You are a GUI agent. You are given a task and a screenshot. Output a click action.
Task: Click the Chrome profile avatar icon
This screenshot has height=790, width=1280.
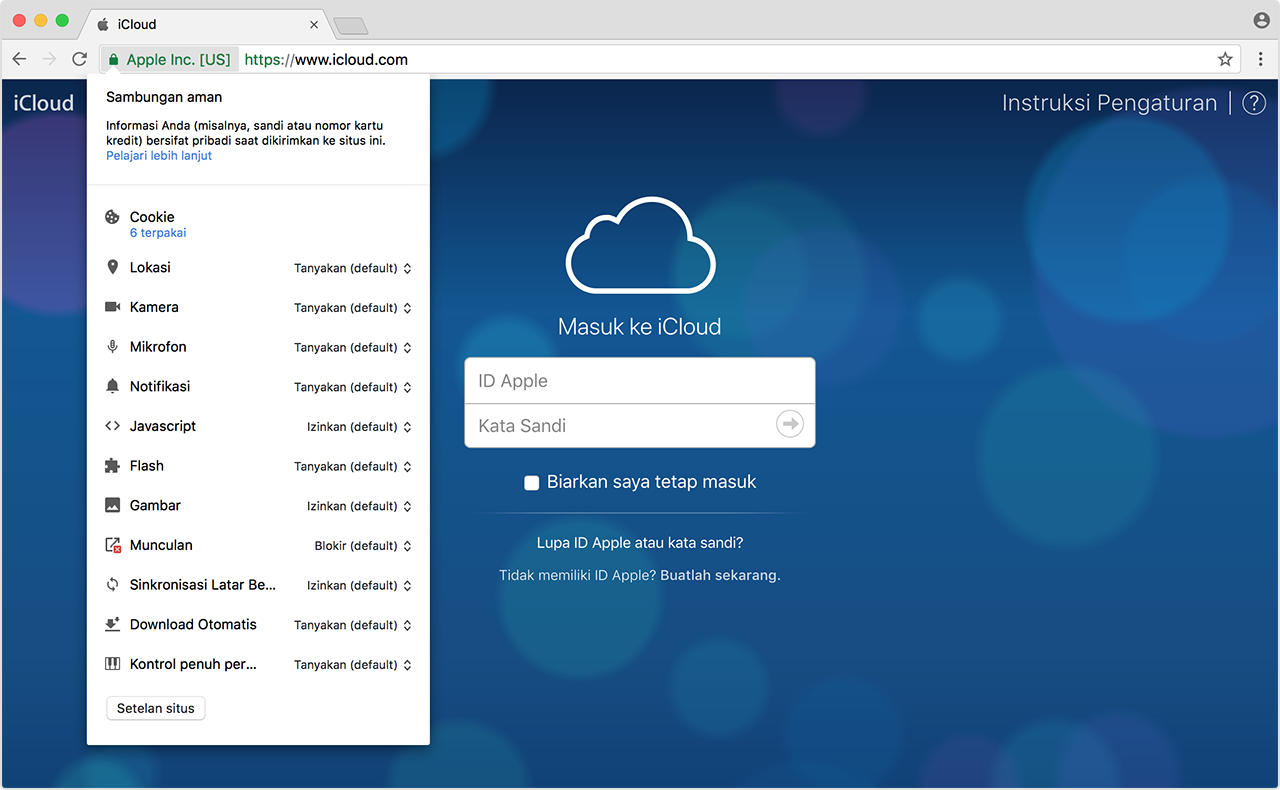pyautogui.click(x=1261, y=21)
